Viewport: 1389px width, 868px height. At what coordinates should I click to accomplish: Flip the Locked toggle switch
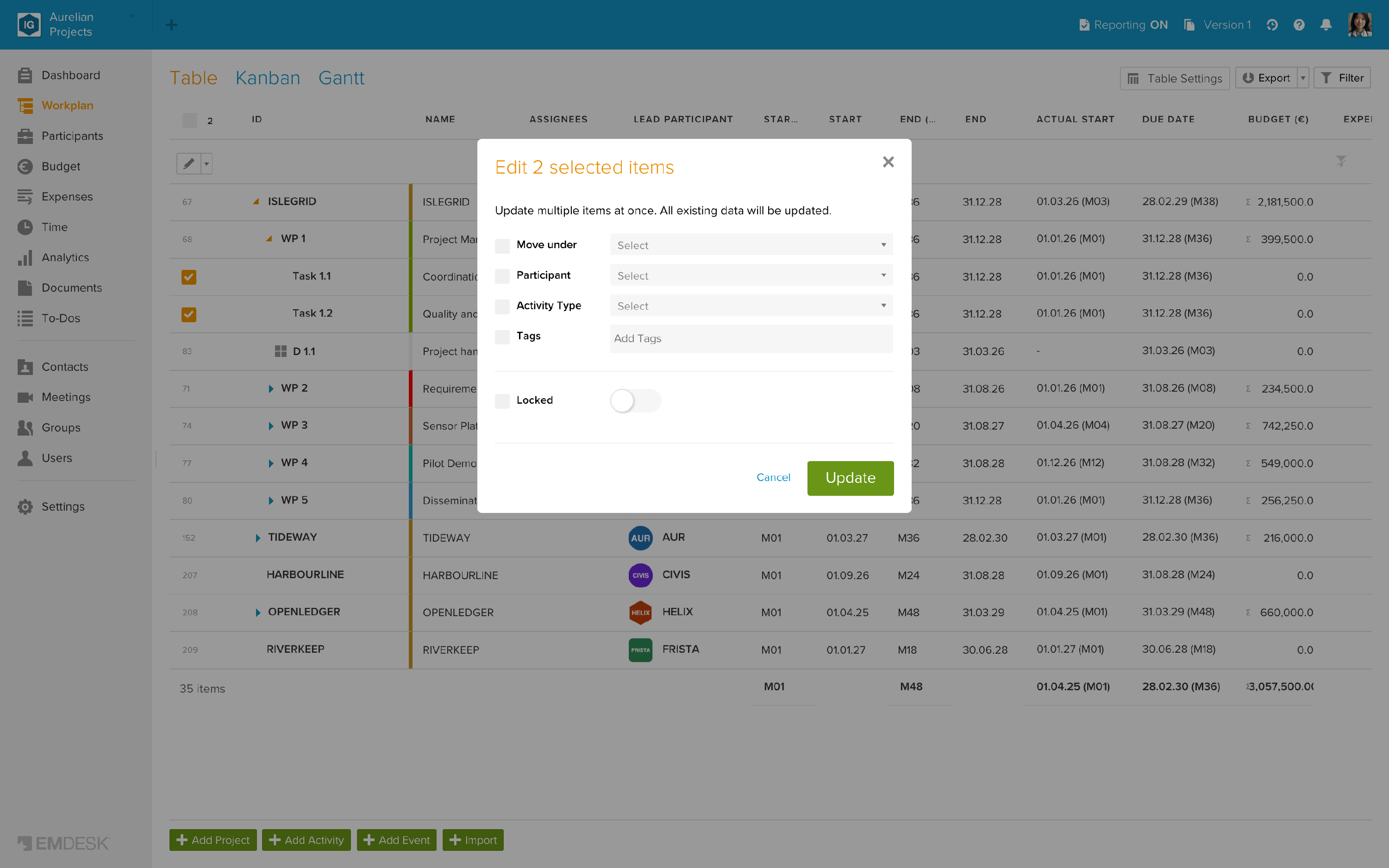pos(635,401)
